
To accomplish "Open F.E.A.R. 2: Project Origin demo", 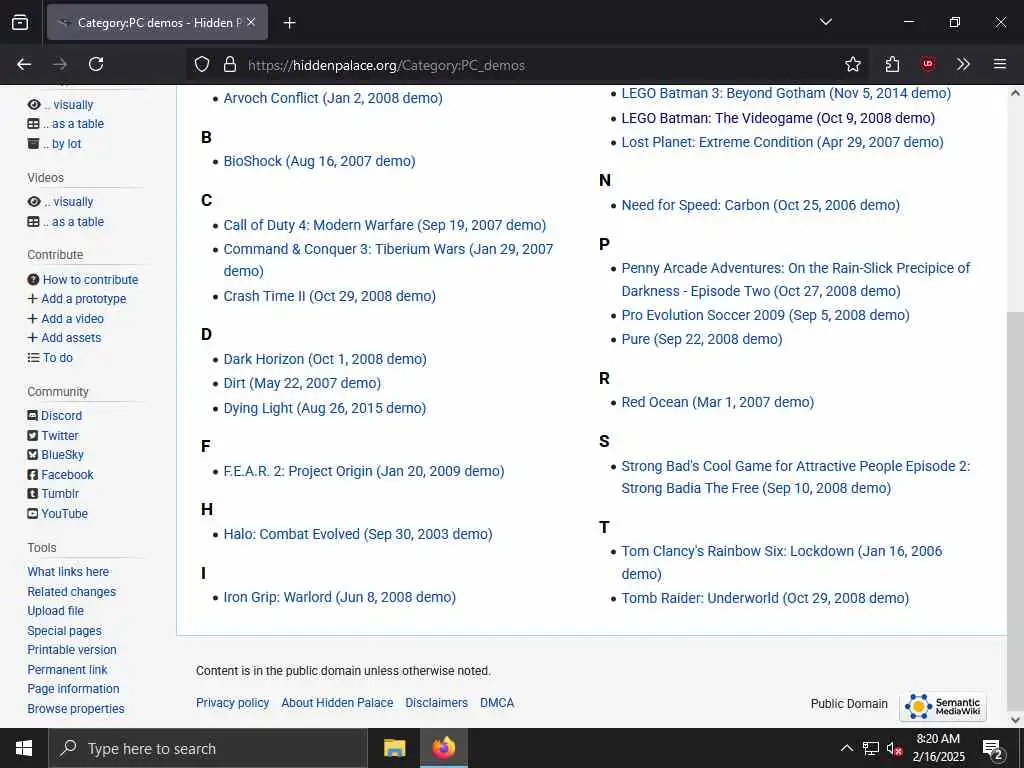I will tap(364, 472).
